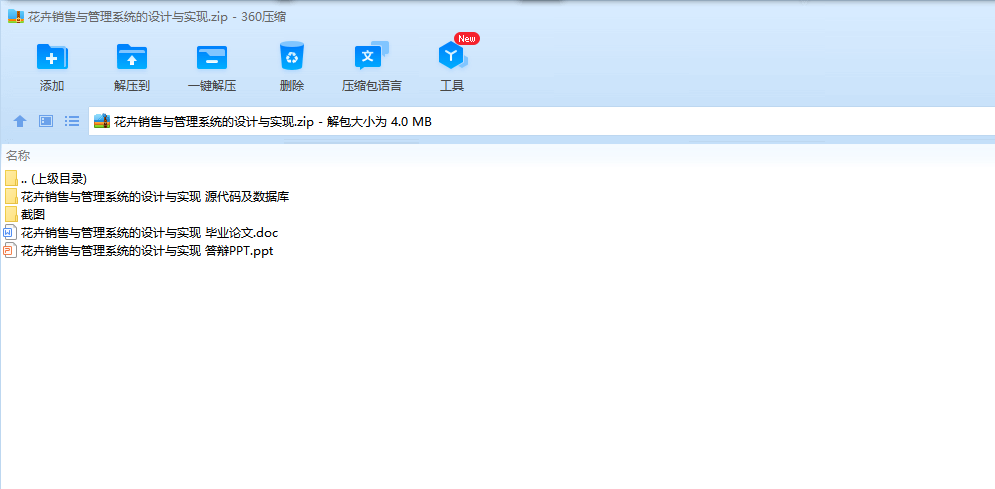
Task: Click the 360压缩 app icon in title bar
Action: [16, 16]
